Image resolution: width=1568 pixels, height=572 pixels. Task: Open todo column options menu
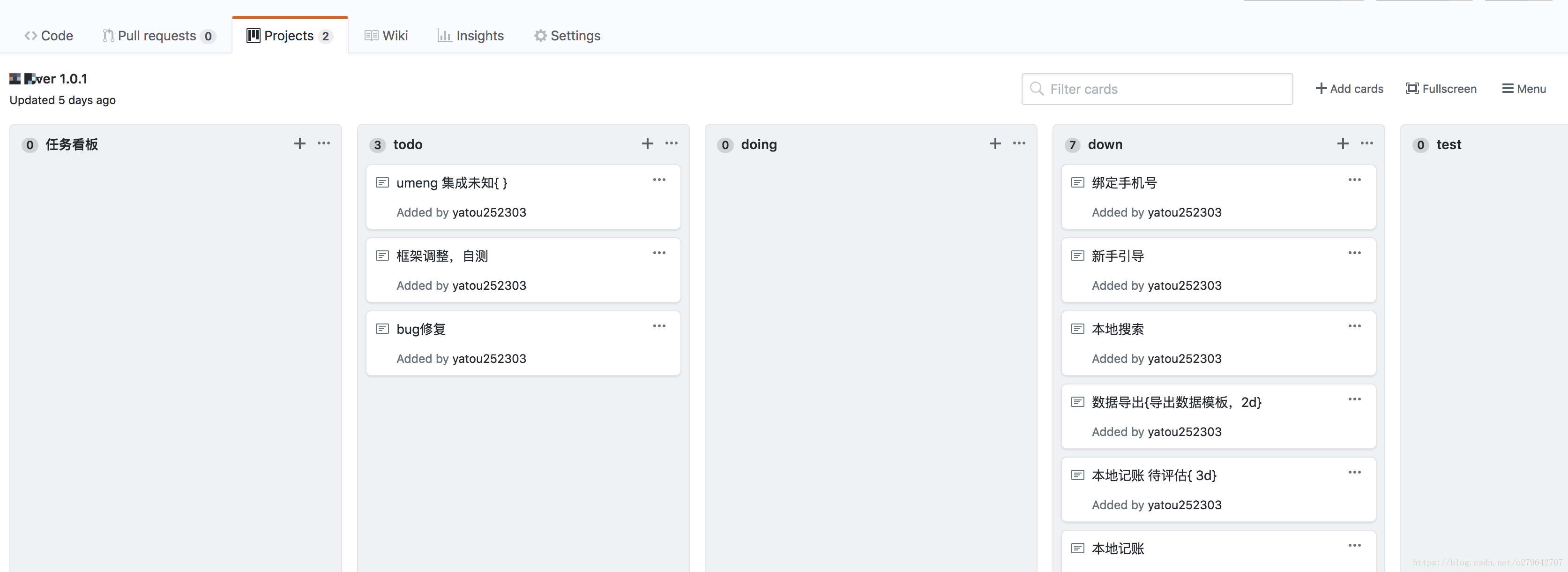[x=672, y=144]
